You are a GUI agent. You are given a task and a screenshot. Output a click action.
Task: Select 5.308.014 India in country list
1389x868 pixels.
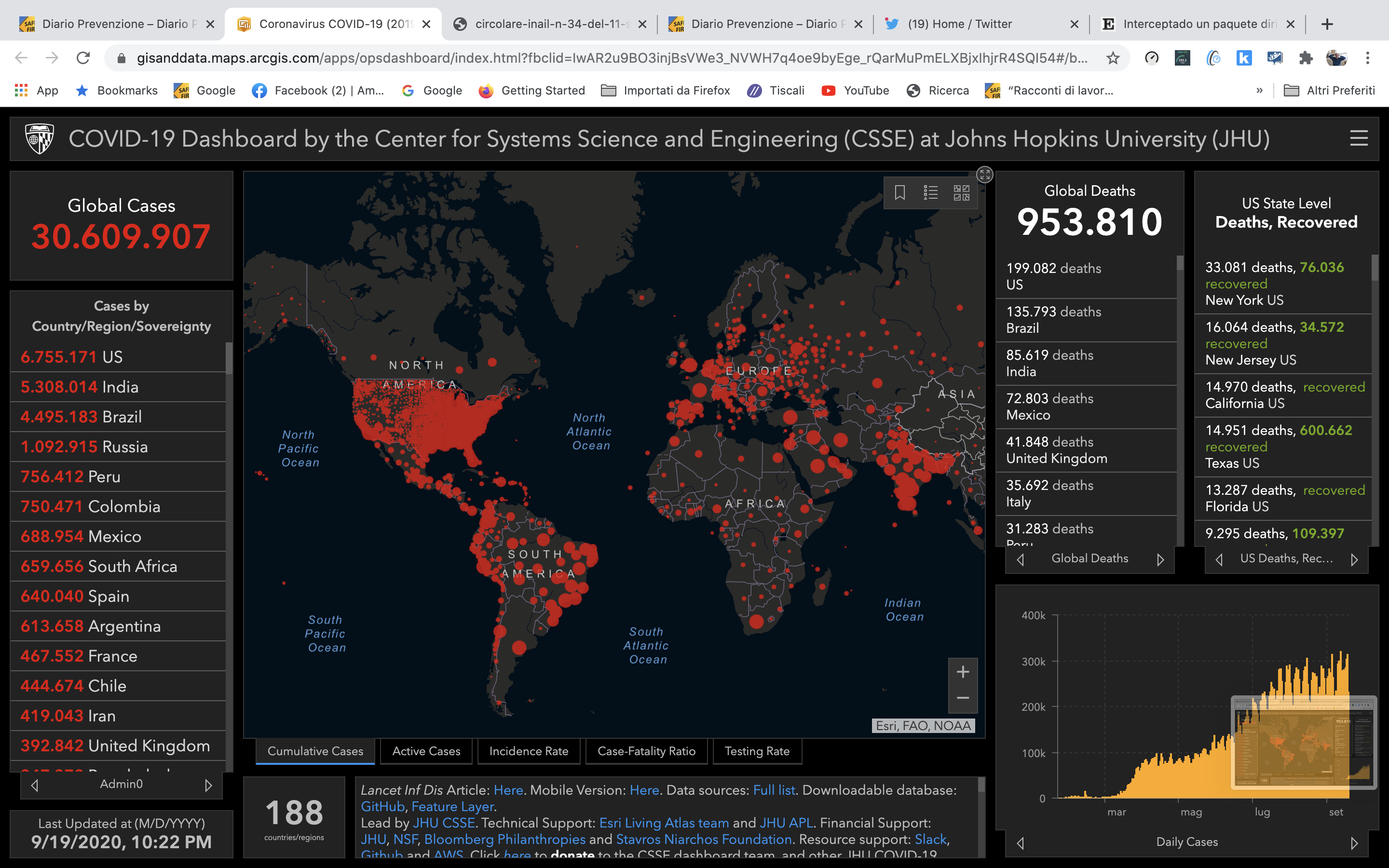(x=118, y=387)
